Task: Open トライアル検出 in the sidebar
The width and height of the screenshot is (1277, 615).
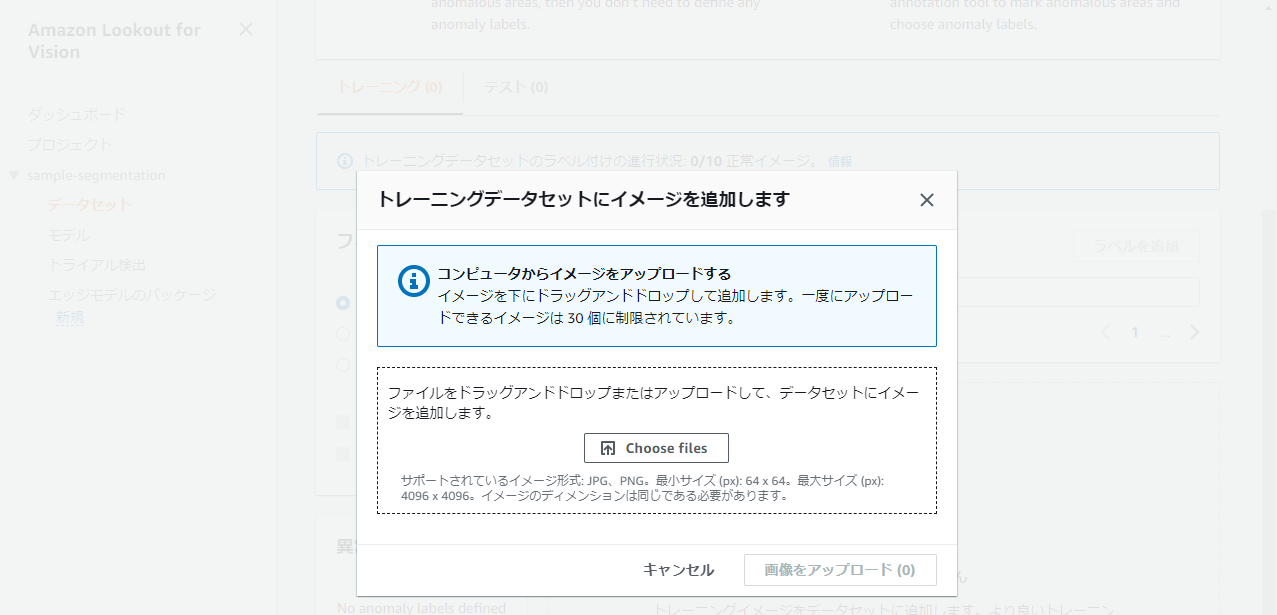Action: pos(97,265)
